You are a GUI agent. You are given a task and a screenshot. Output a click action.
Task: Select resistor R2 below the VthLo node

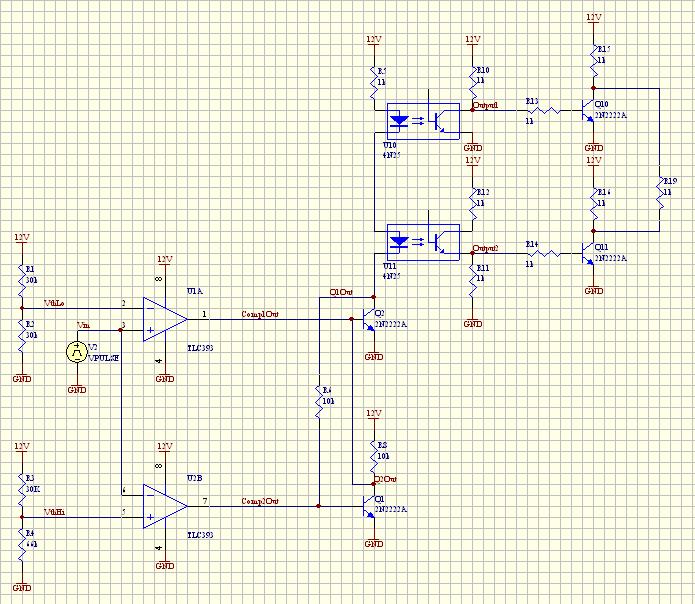[x=22, y=335]
